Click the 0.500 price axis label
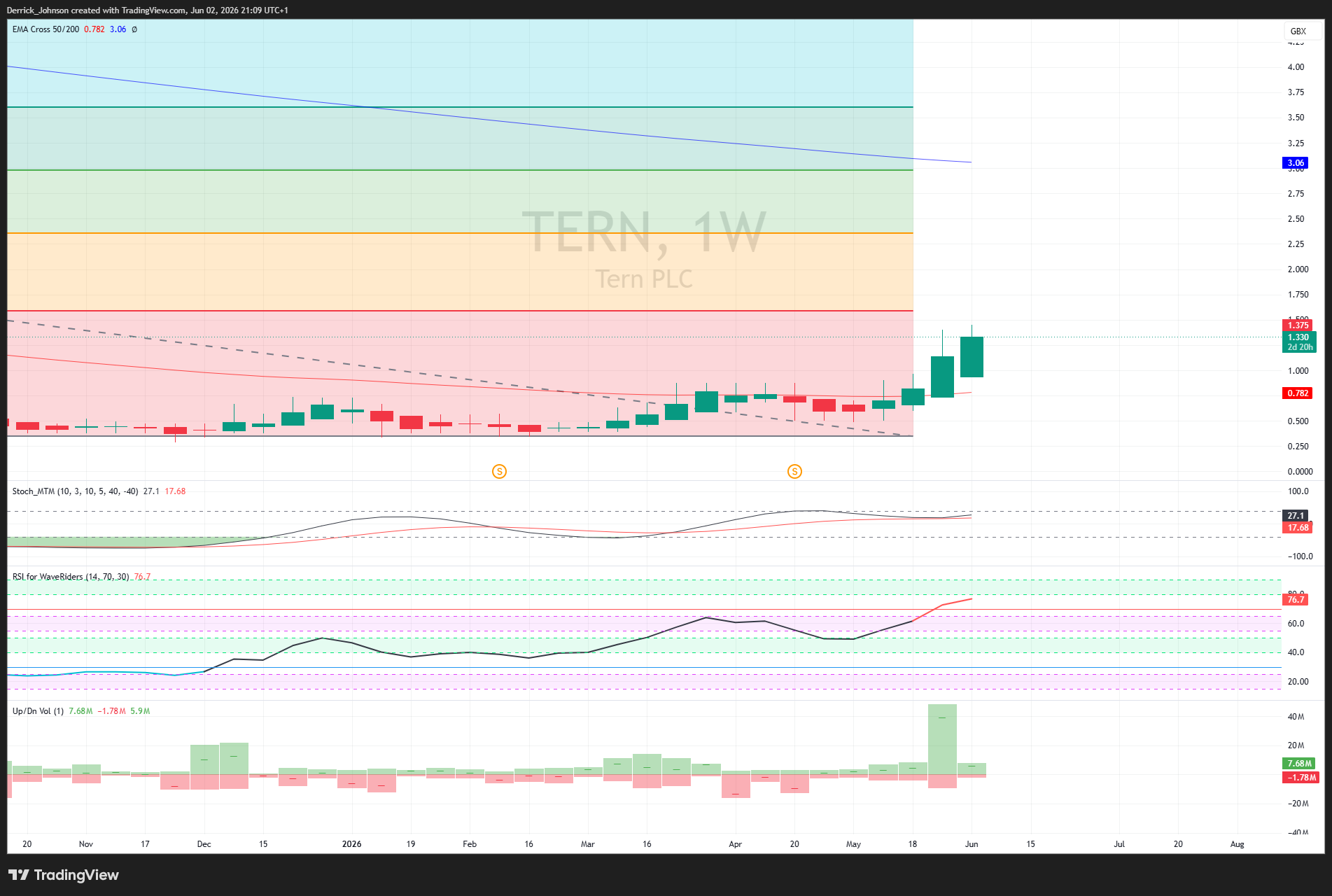 (x=1298, y=421)
